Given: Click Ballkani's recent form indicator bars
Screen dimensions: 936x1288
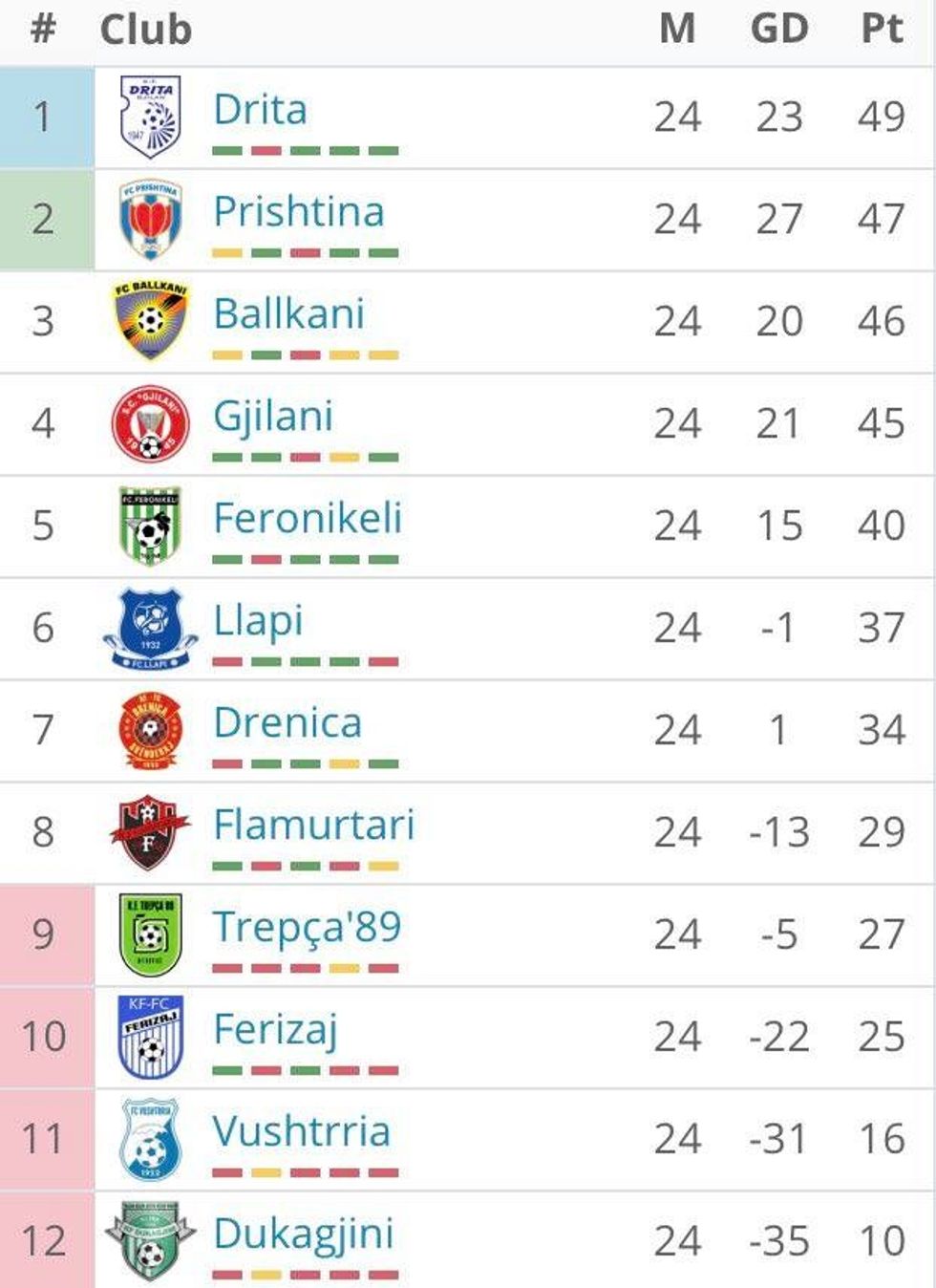Looking at the screenshot, I should (x=305, y=354).
